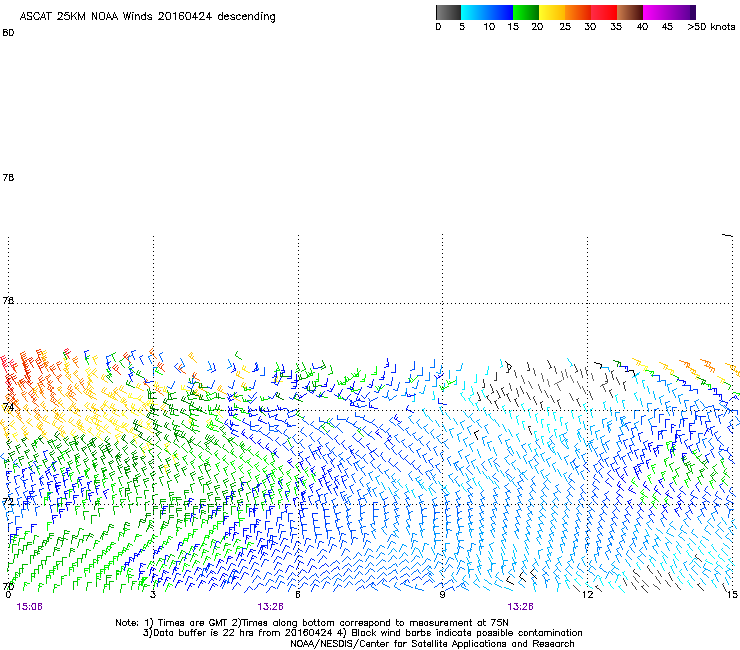The height and width of the screenshot is (650, 740).
Task: Click the note 'Times are GMT' line
Action: [312, 623]
